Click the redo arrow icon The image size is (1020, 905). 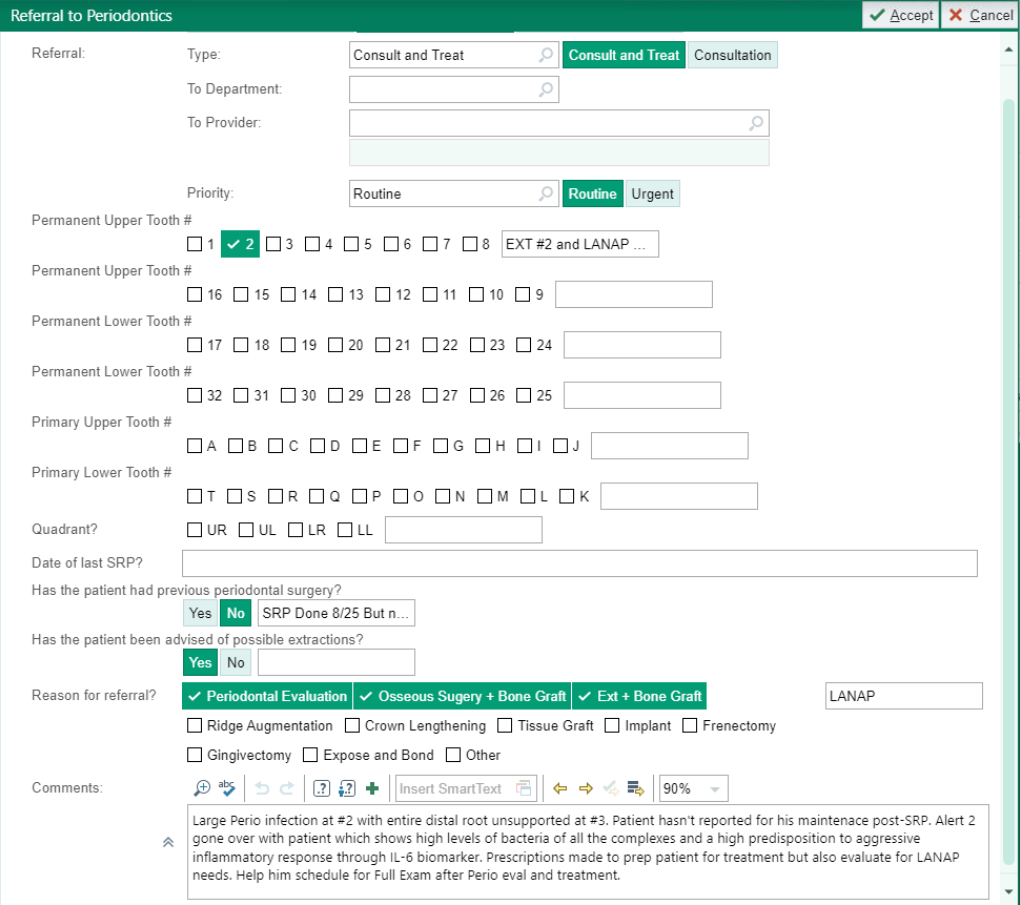[287, 789]
